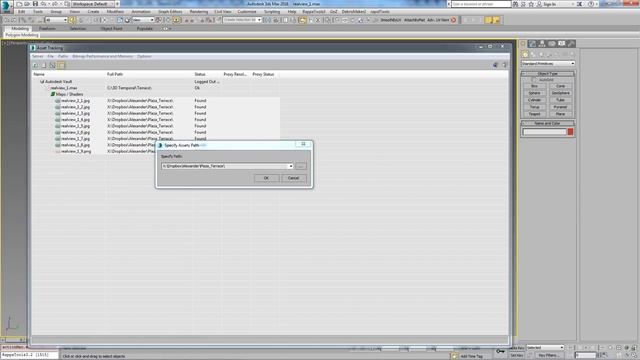Click the Status column header

[207, 74]
